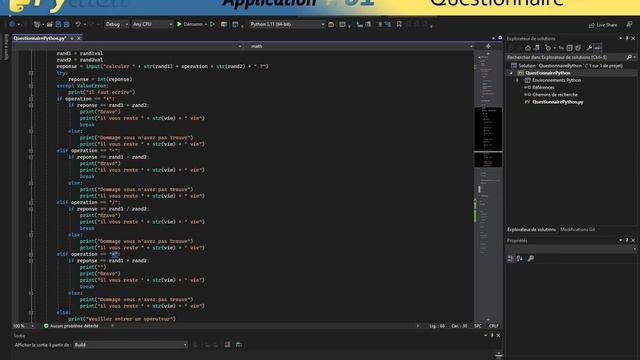Toggle auto-hide pin on Solution Explorer panel
The width and height of the screenshot is (640, 360).
627,38
